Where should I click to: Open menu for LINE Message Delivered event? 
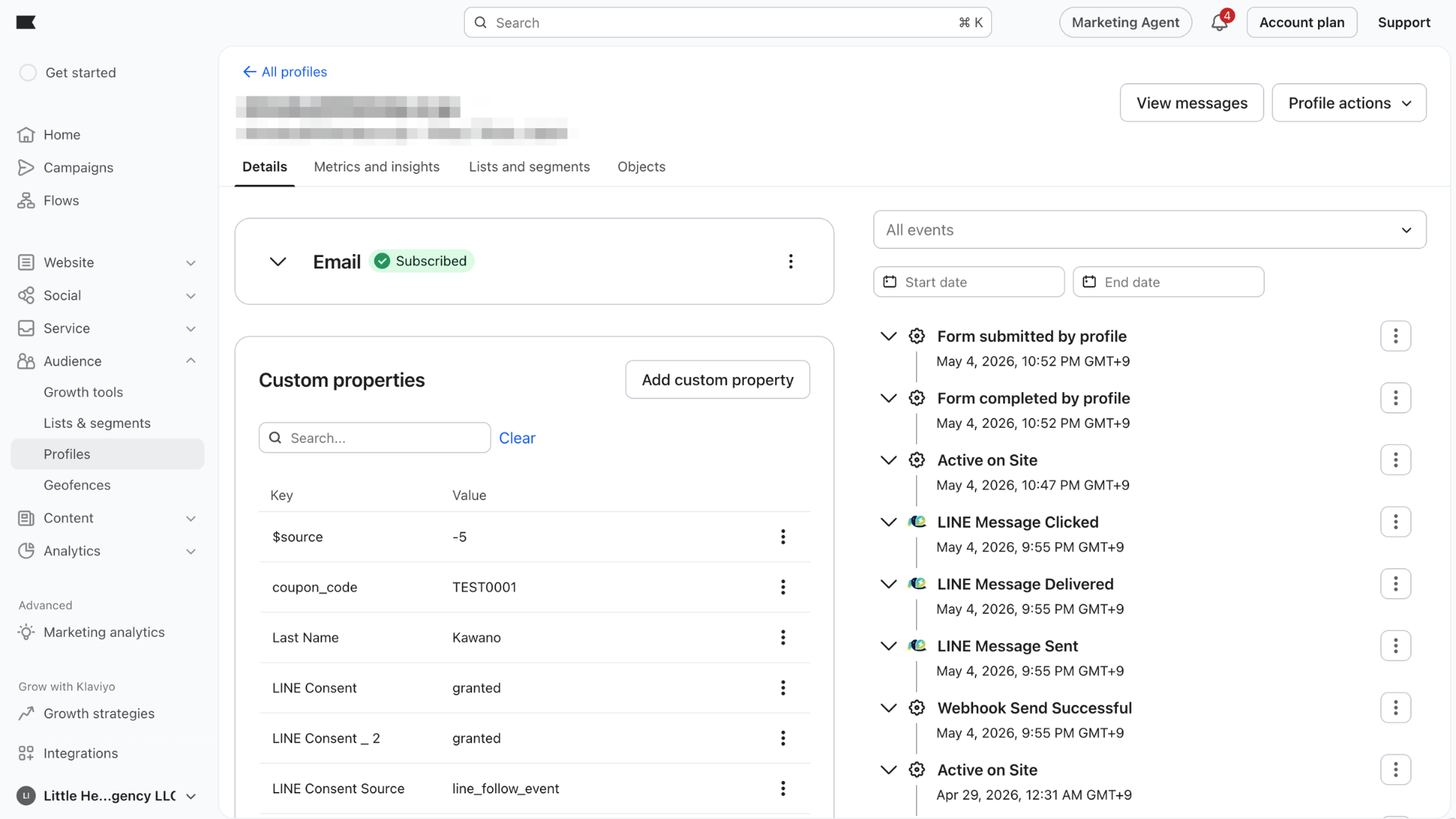[x=1395, y=584]
